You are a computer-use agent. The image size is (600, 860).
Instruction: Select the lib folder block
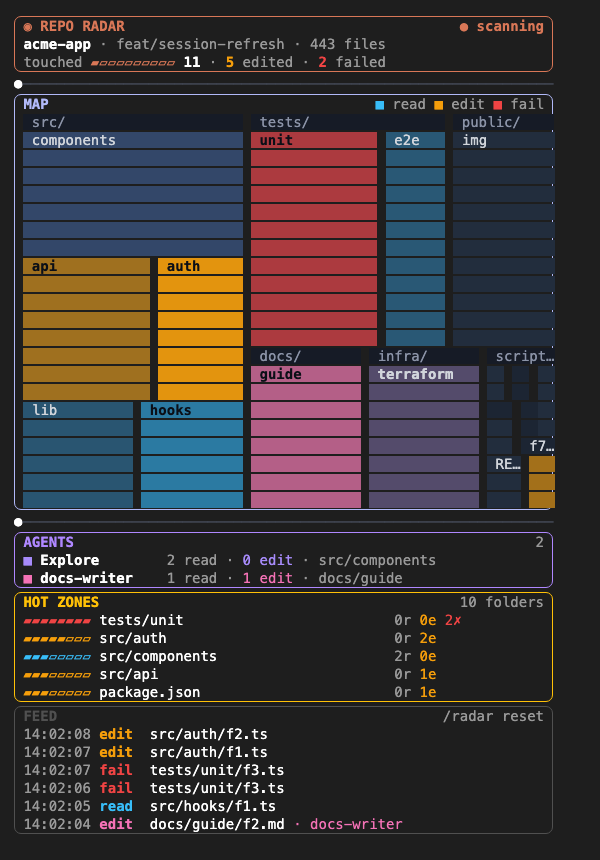(x=78, y=455)
